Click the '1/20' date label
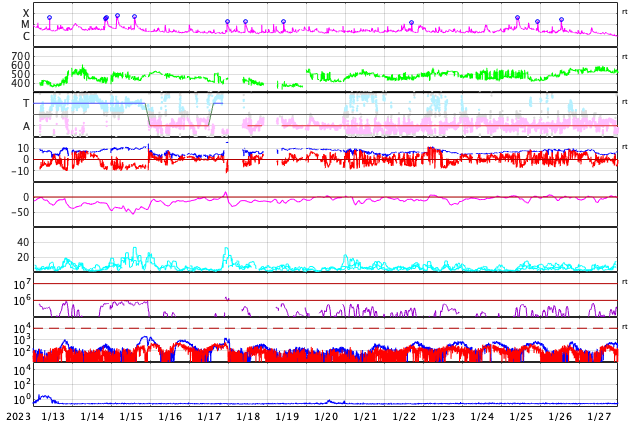The image size is (634, 424). pos(326,417)
